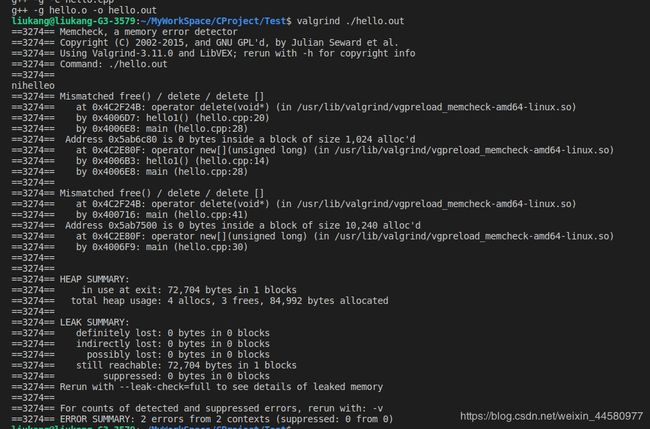Click the 'Command: ./hello.out' line
This screenshot has width=650, height=429.
(x=90, y=64)
